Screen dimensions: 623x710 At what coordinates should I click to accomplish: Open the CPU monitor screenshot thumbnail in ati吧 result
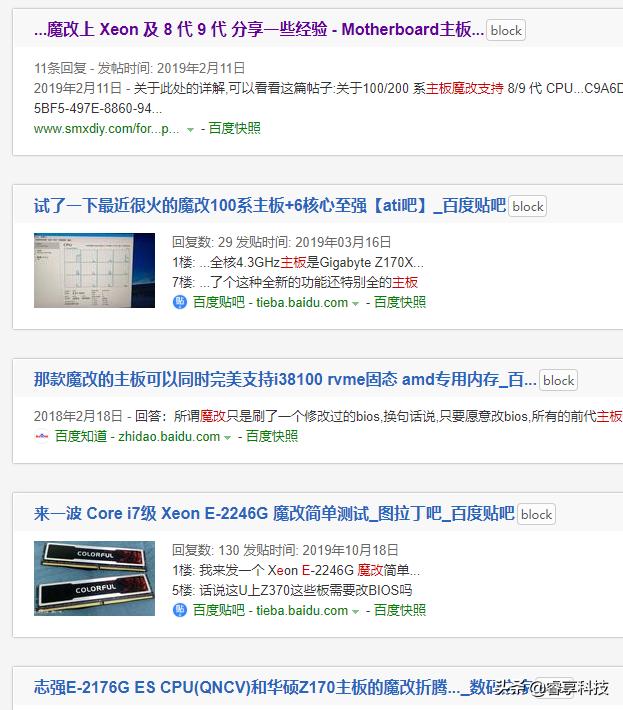click(x=94, y=270)
